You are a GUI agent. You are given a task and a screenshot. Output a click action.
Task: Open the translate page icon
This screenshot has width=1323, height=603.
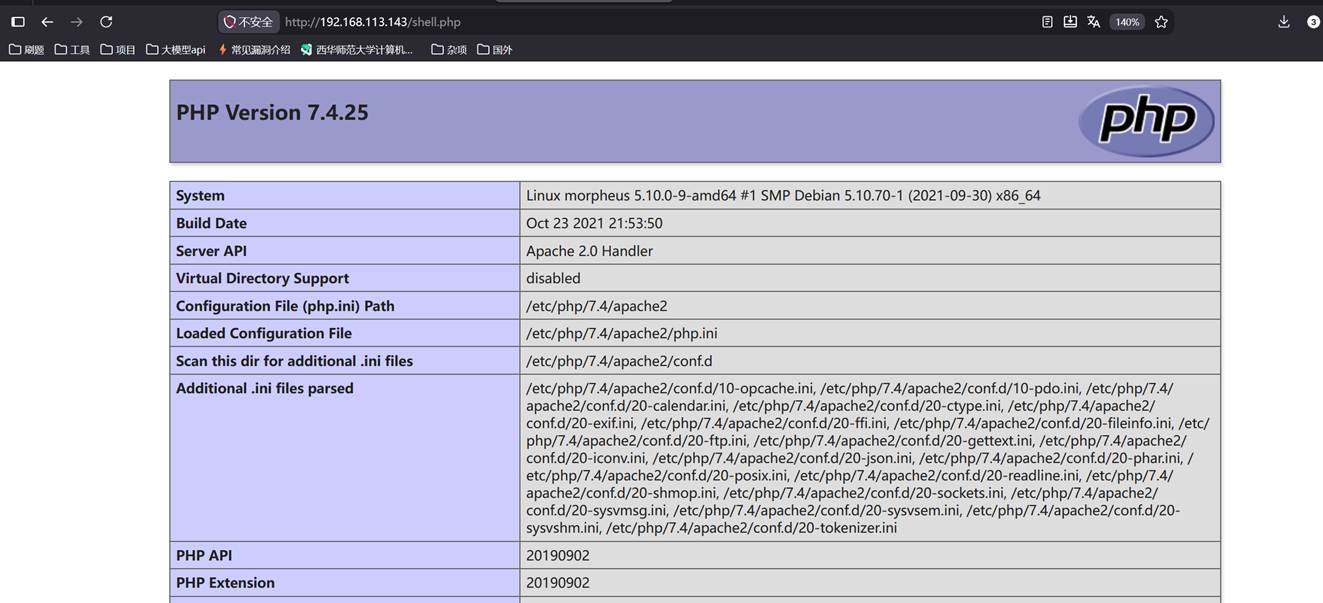point(1093,22)
